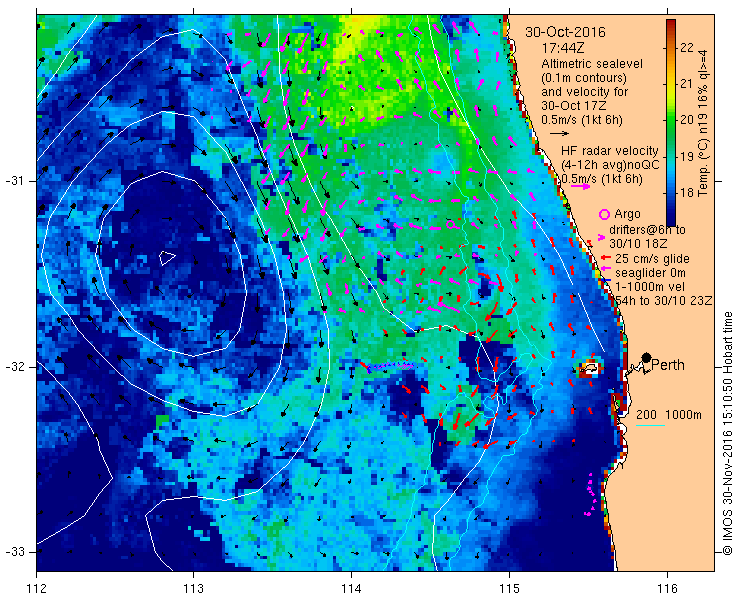Click the longitude axis label 115
740x600 pixels.
509,589
